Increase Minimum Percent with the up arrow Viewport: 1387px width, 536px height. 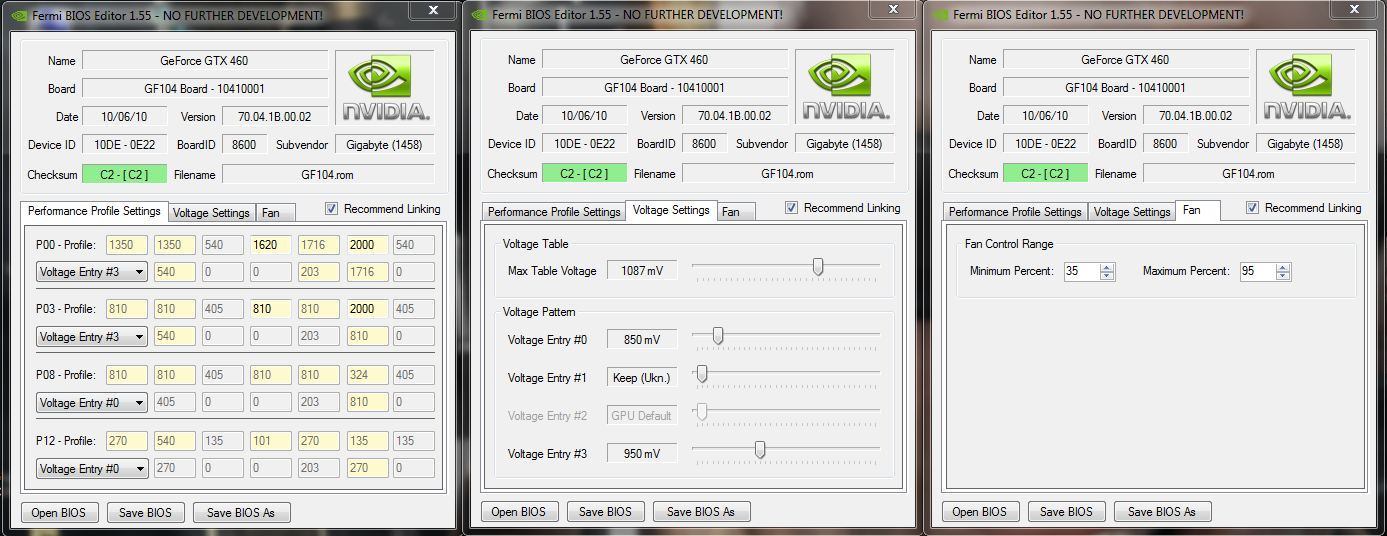[1107, 268]
